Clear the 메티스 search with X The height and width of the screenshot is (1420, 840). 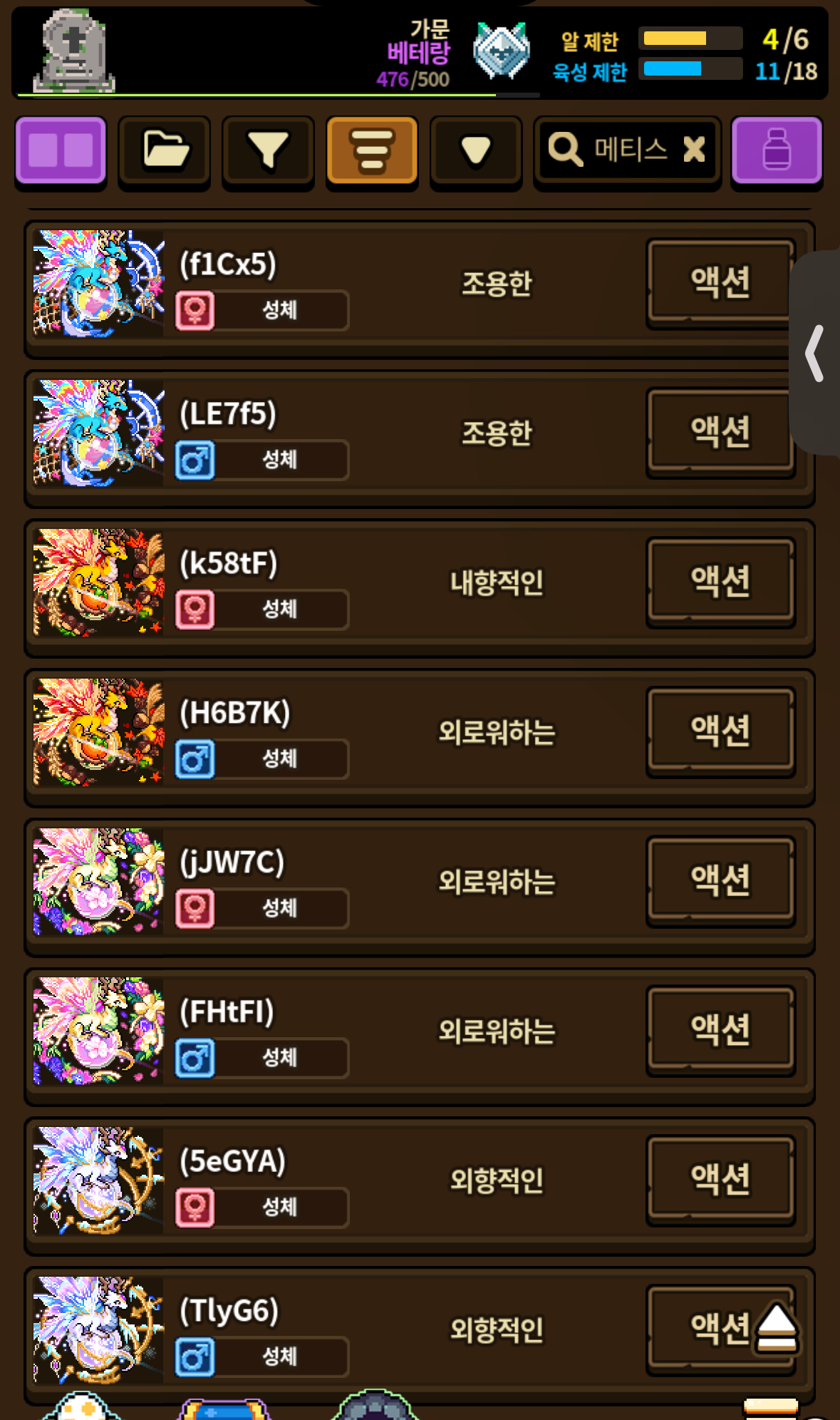click(694, 150)
